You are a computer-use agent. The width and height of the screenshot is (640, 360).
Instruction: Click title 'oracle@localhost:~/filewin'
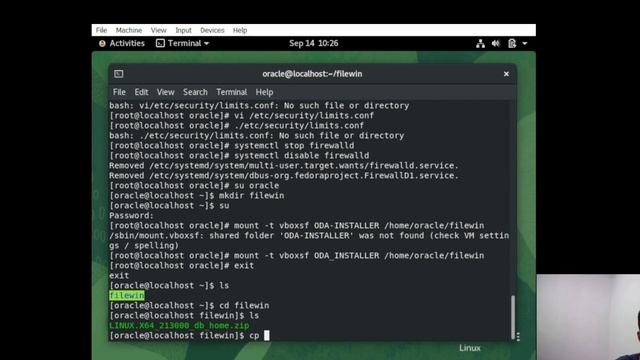coord(312,74)
